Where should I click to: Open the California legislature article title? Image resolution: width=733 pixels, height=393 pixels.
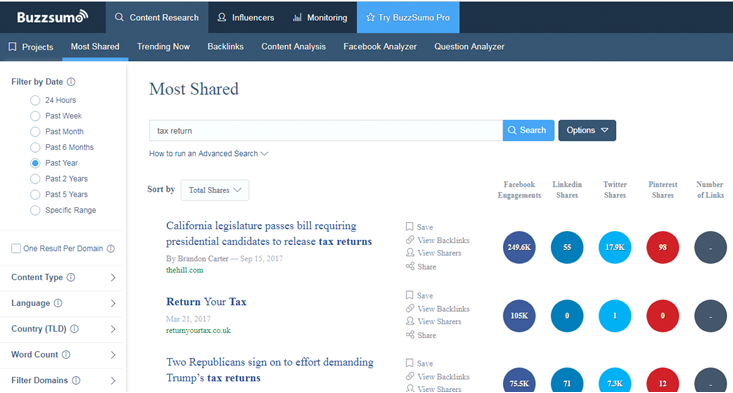click(269, 233)
